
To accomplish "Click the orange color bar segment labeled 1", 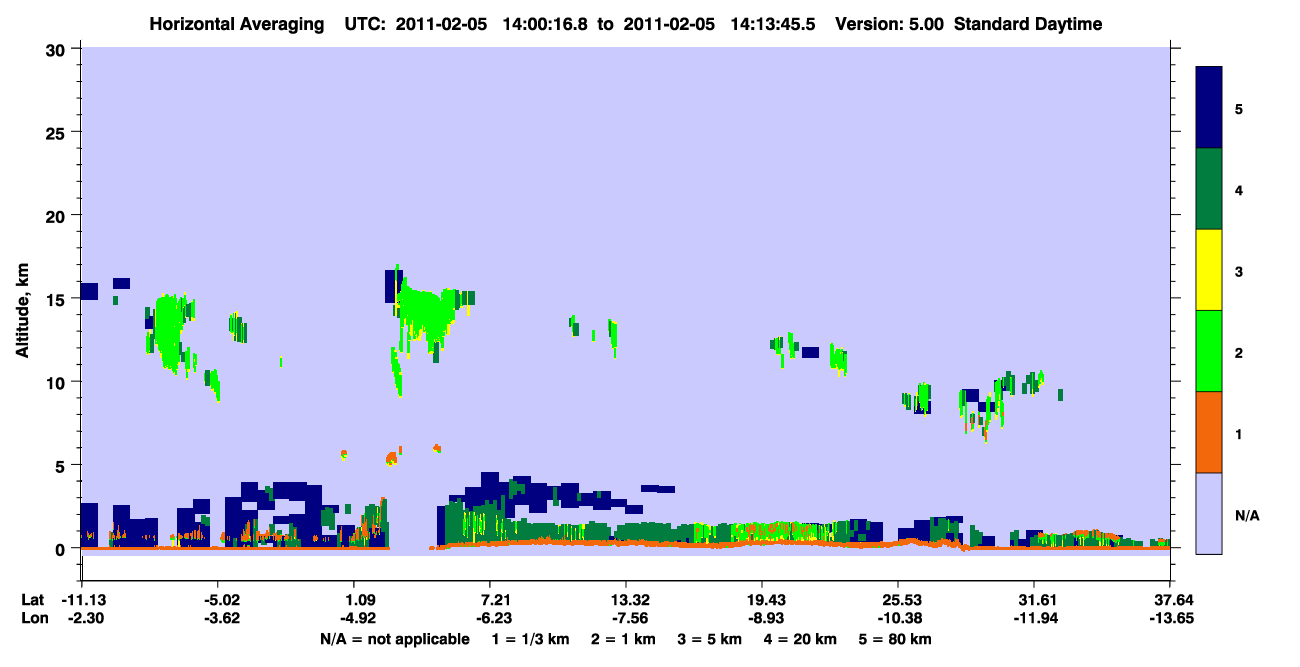I will pos(1209,432).
